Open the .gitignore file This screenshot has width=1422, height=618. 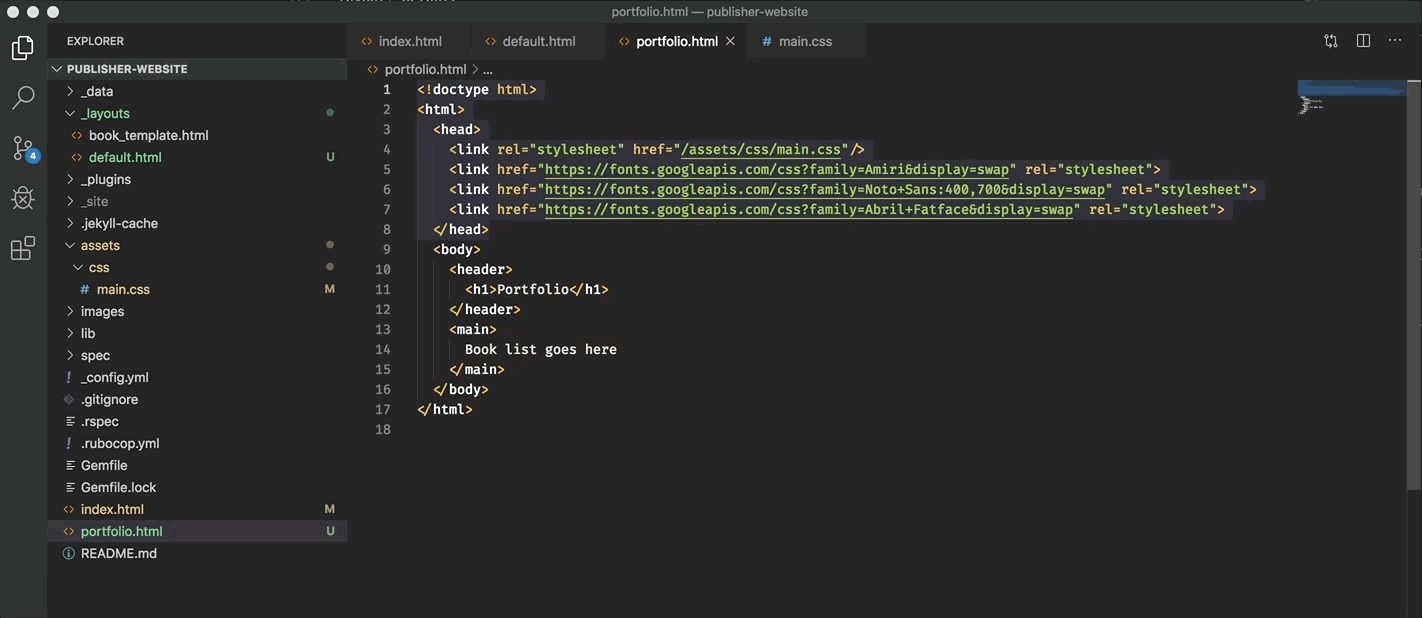click(197, 399)
